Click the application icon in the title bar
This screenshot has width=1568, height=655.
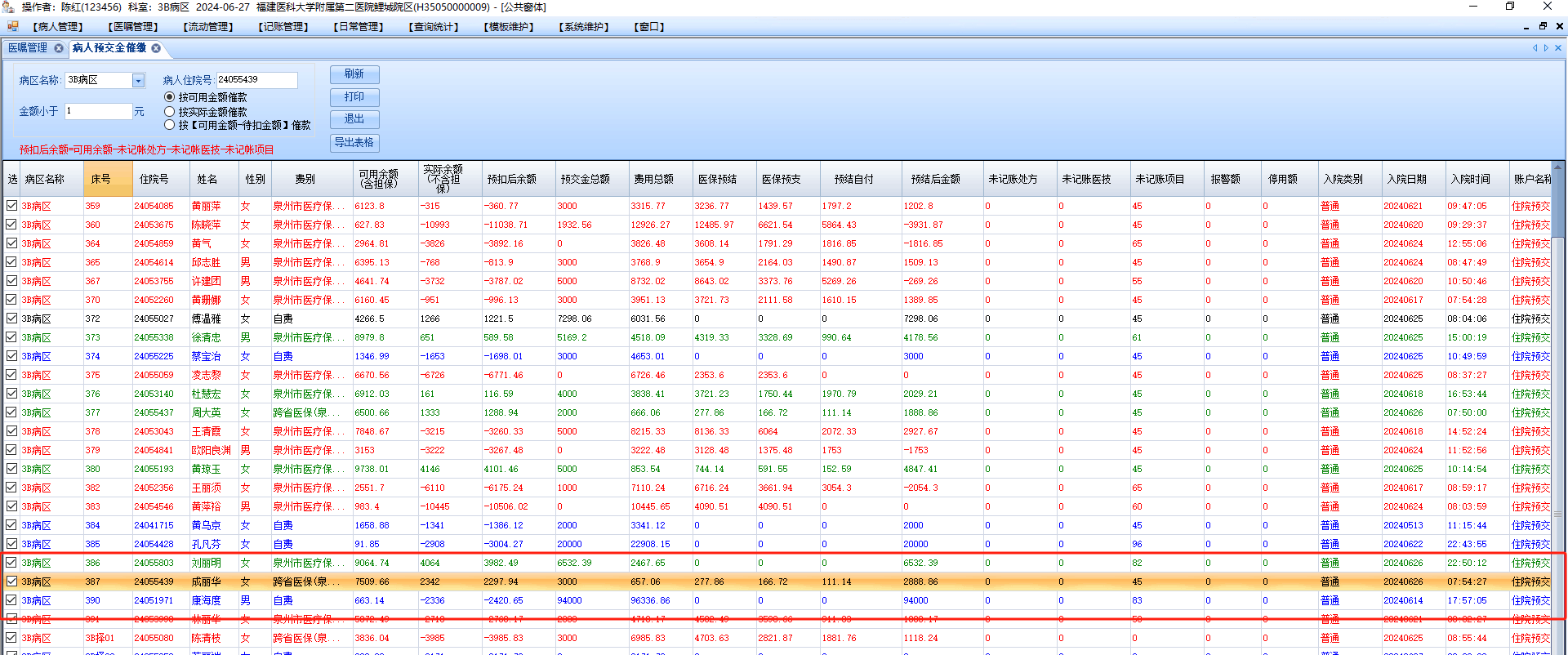pyautogui.click(x=8, y=7)
